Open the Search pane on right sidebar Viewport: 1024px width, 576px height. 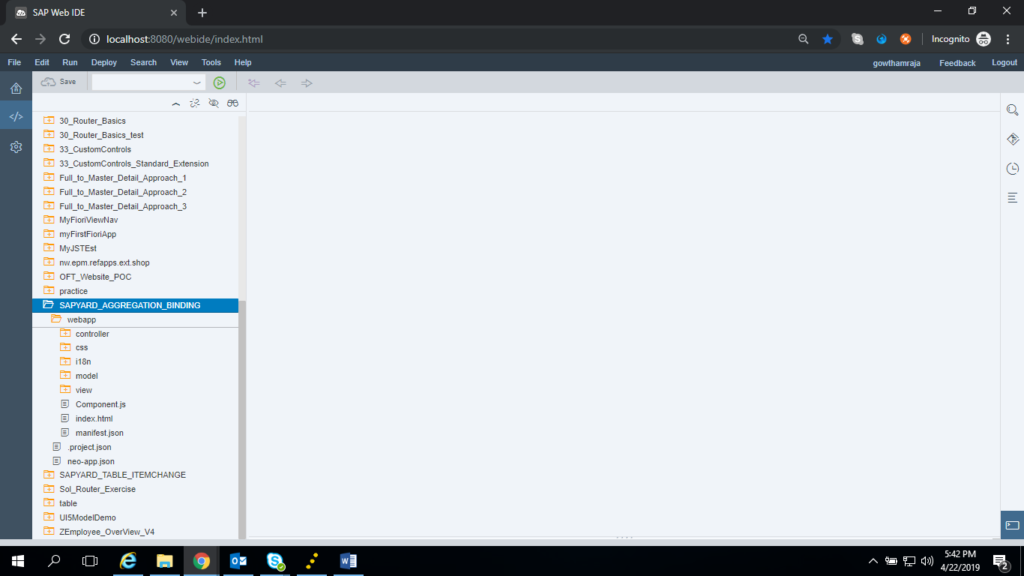(x=1012, y=110)
